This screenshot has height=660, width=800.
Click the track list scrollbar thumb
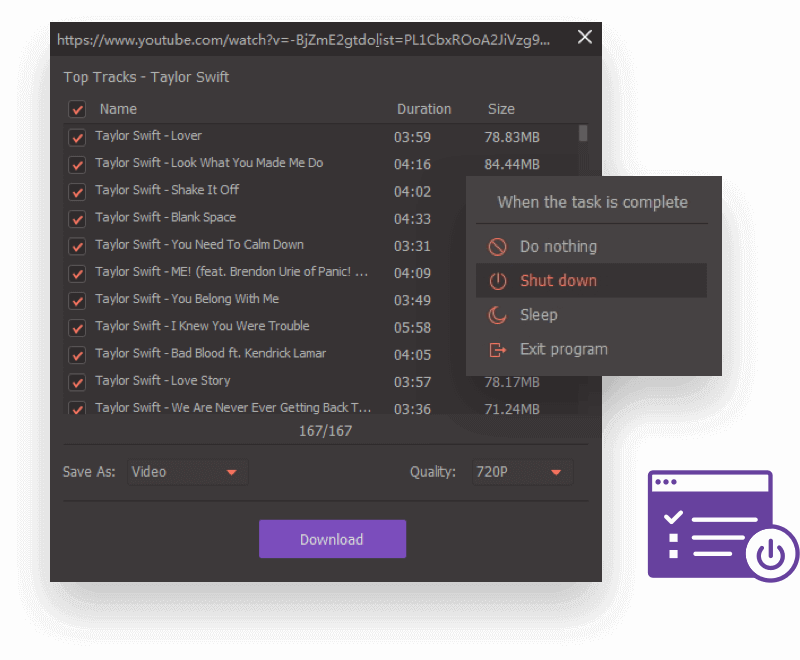(x=583, y=133)
